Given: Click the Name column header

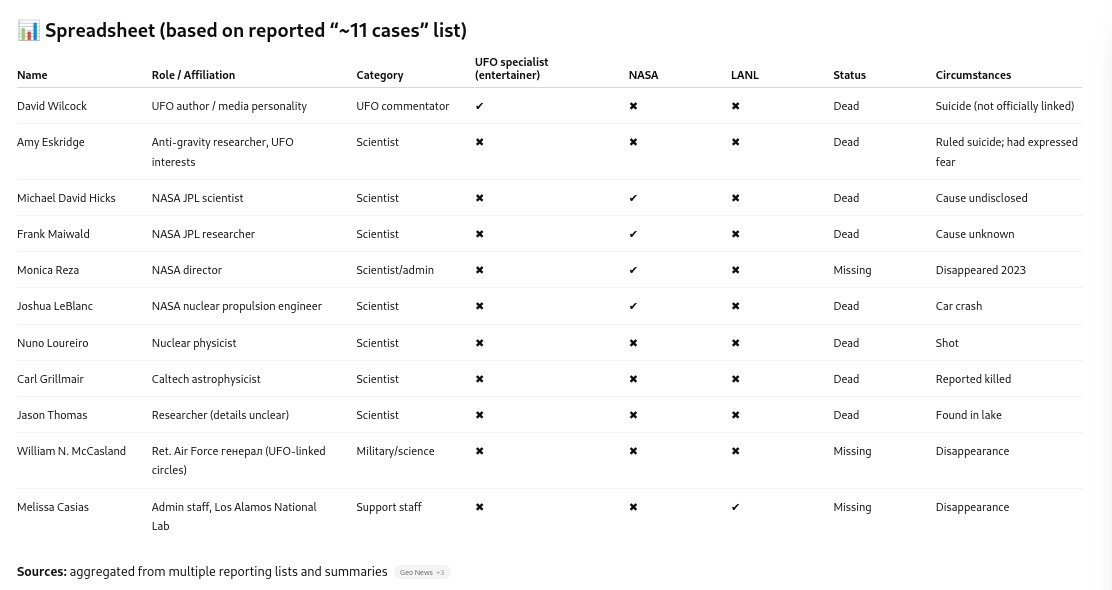Looking at the screenshot, I should [x=32, y=75].
